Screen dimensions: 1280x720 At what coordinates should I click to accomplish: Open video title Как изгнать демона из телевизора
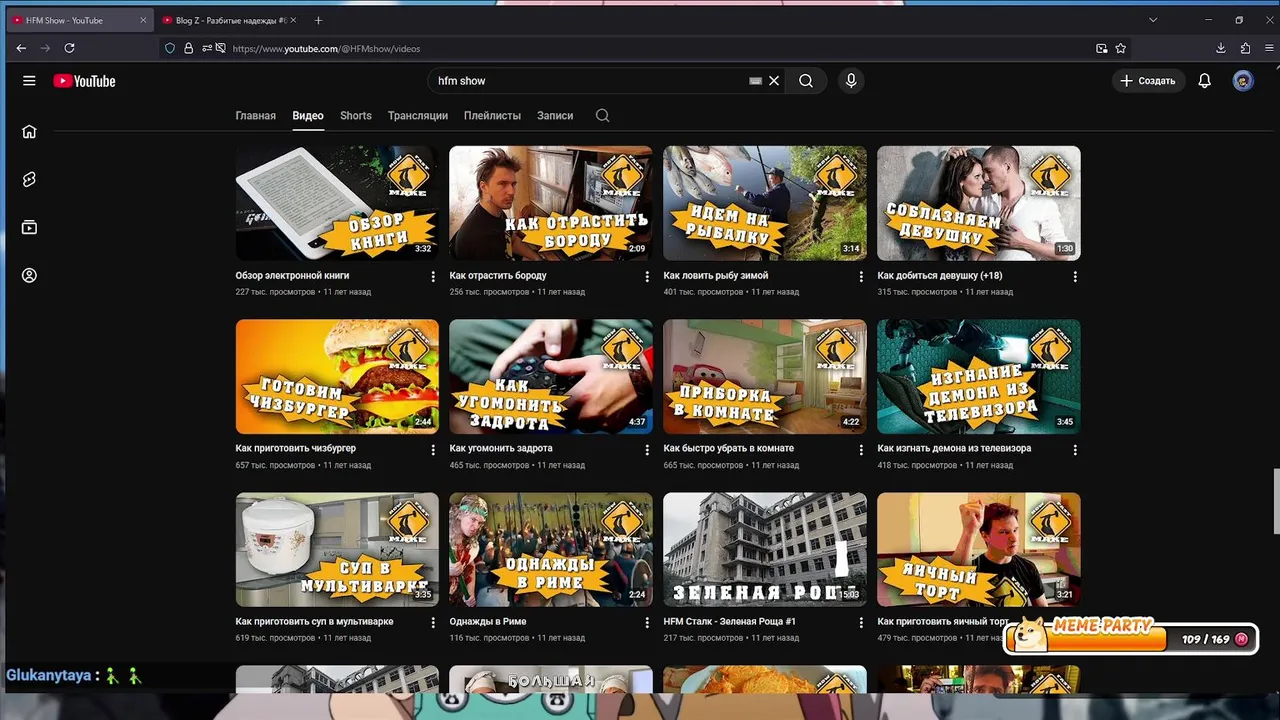pyautogui.click(x=954, y=448)
